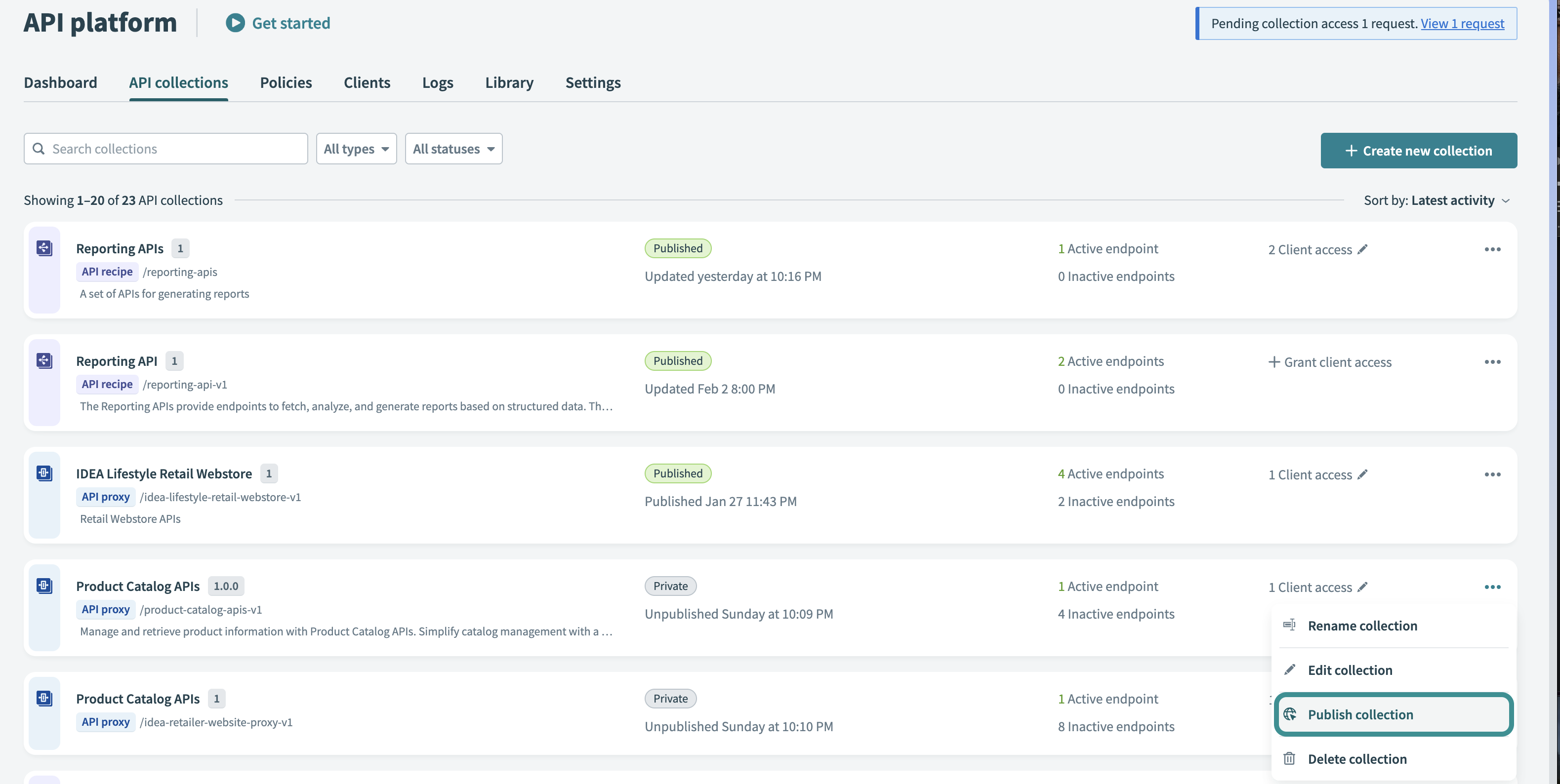This screenshot has width=1560, height=784.
Task: Open the All statuses dropdown
Action: point(453,148)
